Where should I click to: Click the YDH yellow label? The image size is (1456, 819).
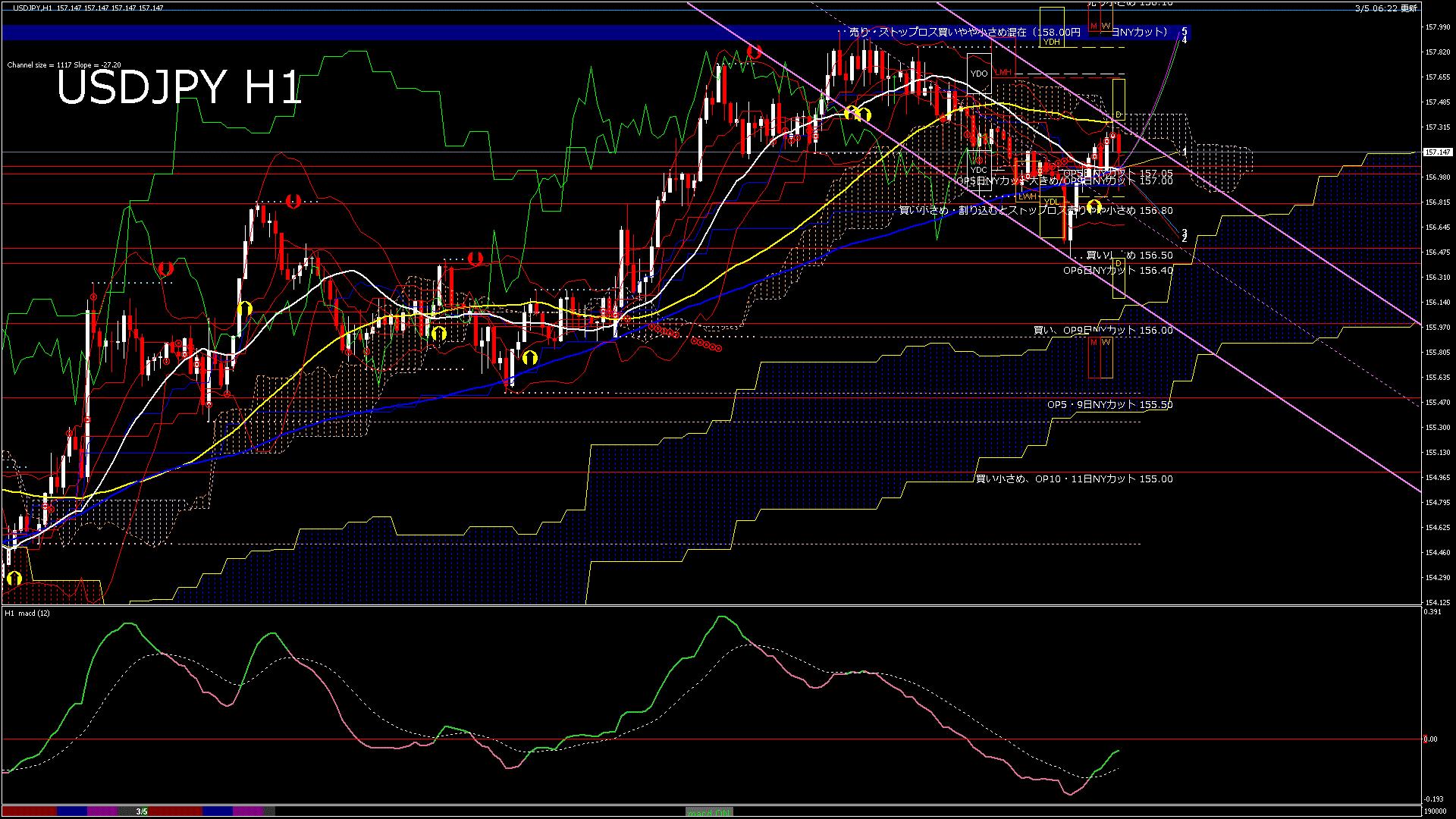[1051, 42]
